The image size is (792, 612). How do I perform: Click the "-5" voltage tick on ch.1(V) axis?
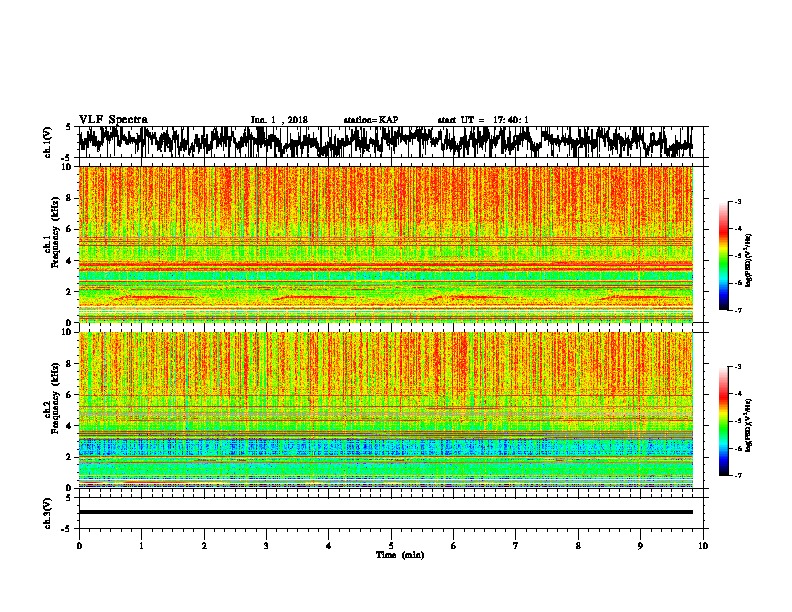pos(67,158)
